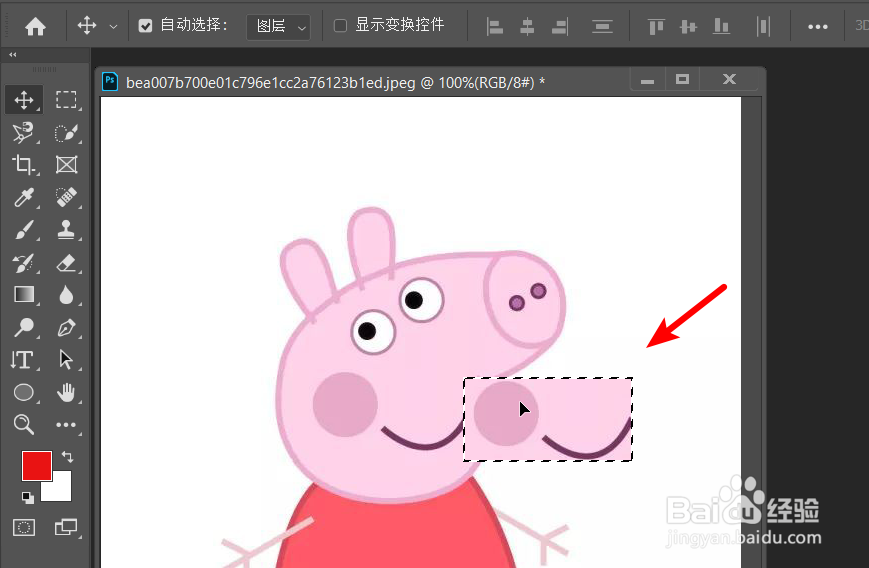Open the white background color picker
This screenshot has width=869, height=568.
pyautogui.click(x=62, y=491)
